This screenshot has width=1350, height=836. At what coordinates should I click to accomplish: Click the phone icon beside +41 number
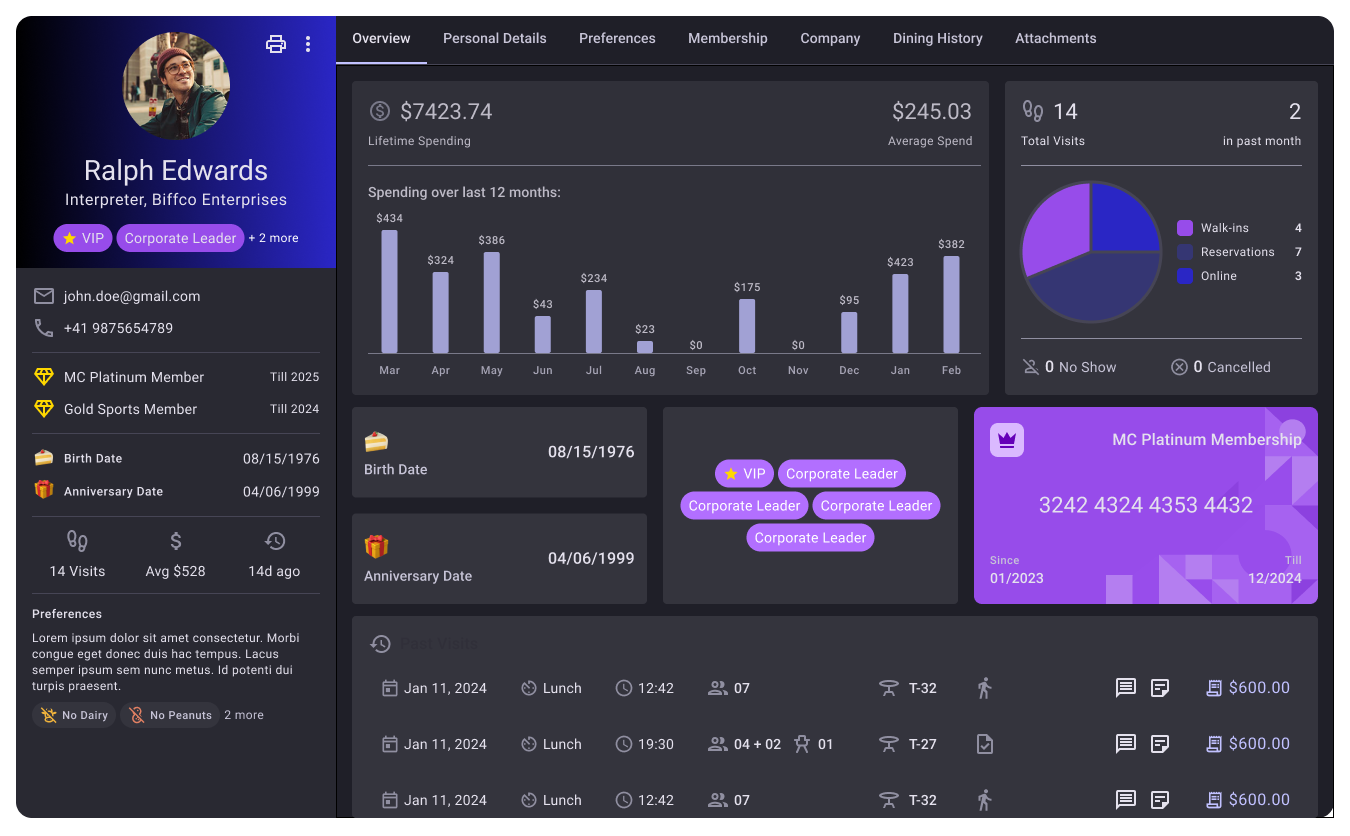pyautogui.click(x=44, y=328)
